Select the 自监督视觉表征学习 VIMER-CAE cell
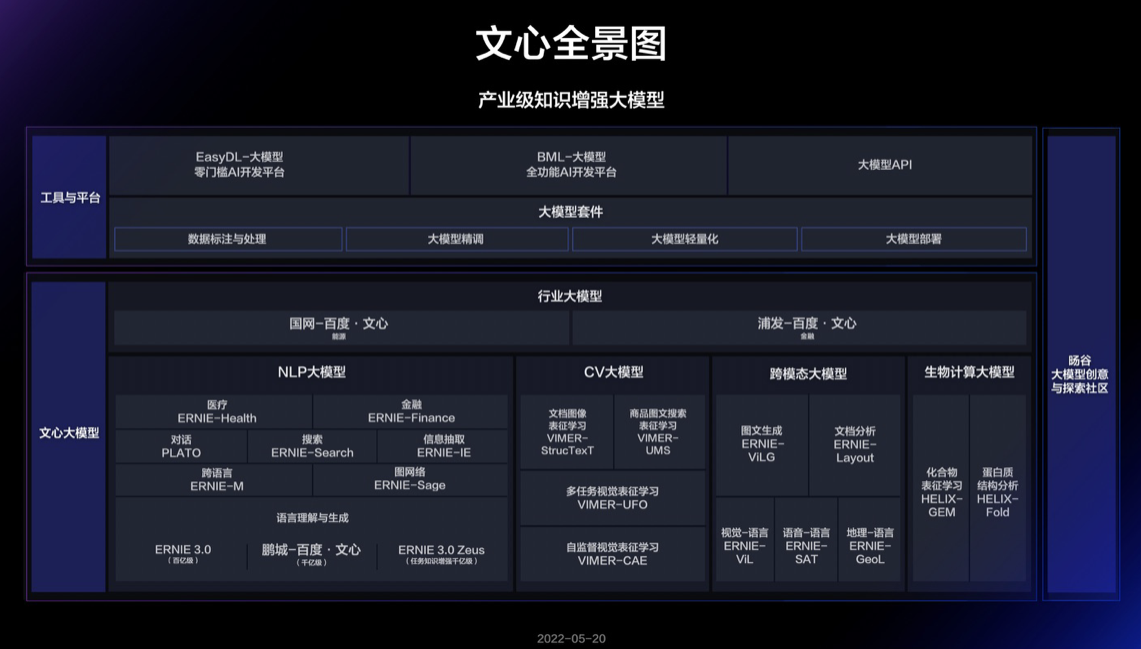This screenshot has height=649, width=1141. [x=613, y=554]
